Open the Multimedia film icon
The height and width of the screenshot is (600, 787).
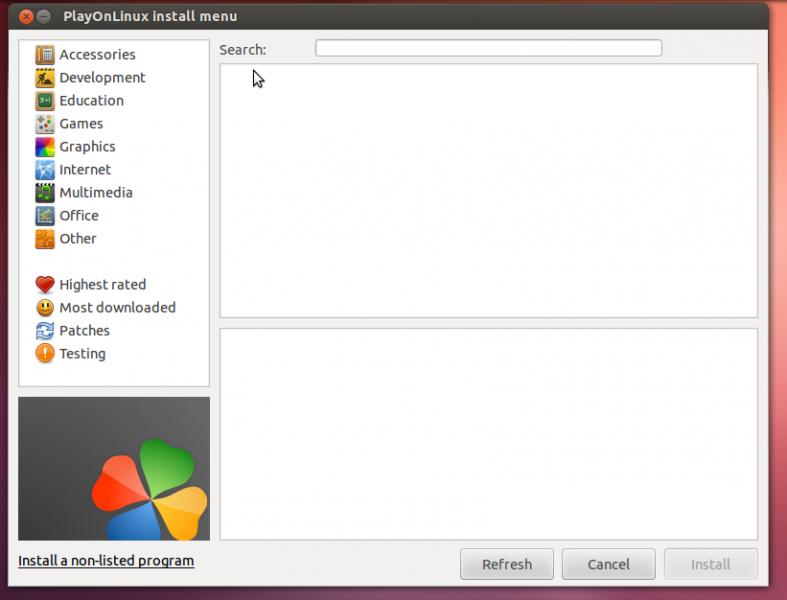(45, 193)
